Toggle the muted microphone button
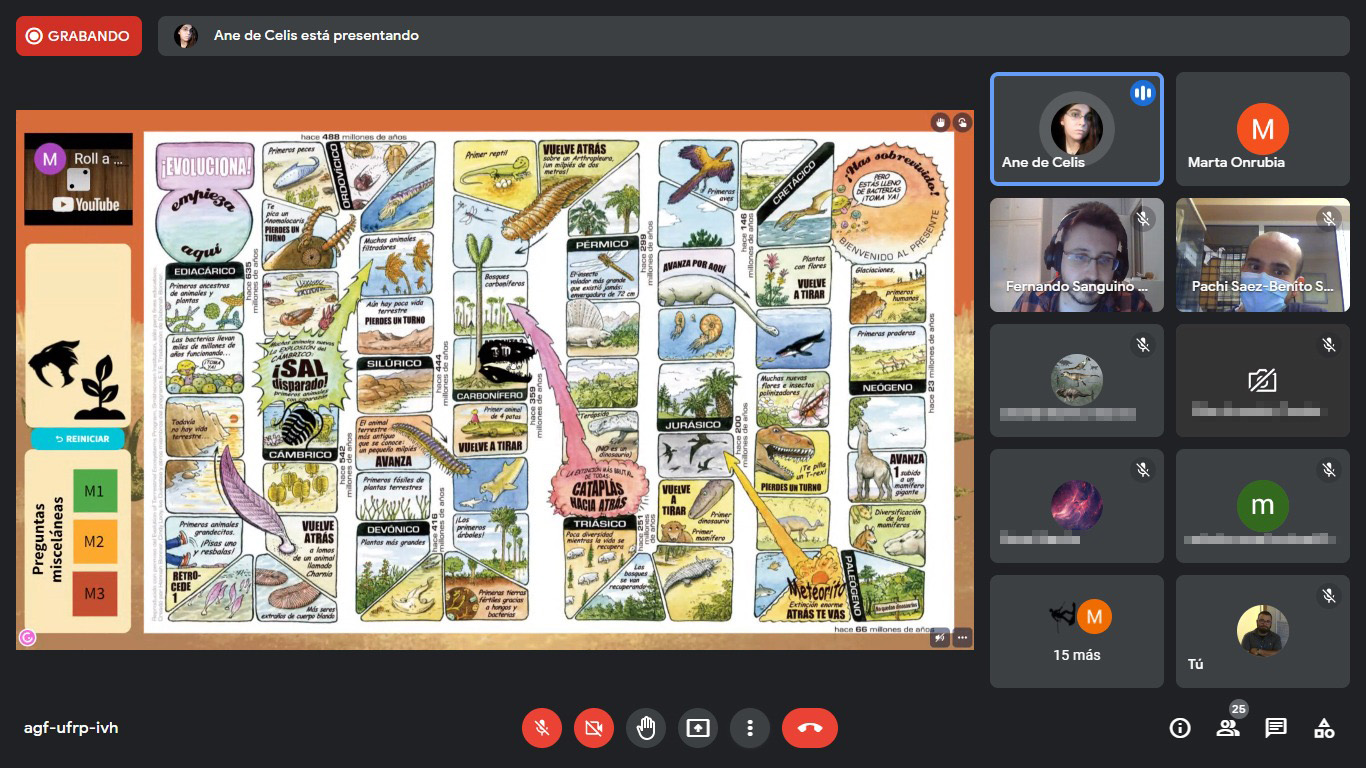This screenshot has width=1366, height=768. coord(542,728)
